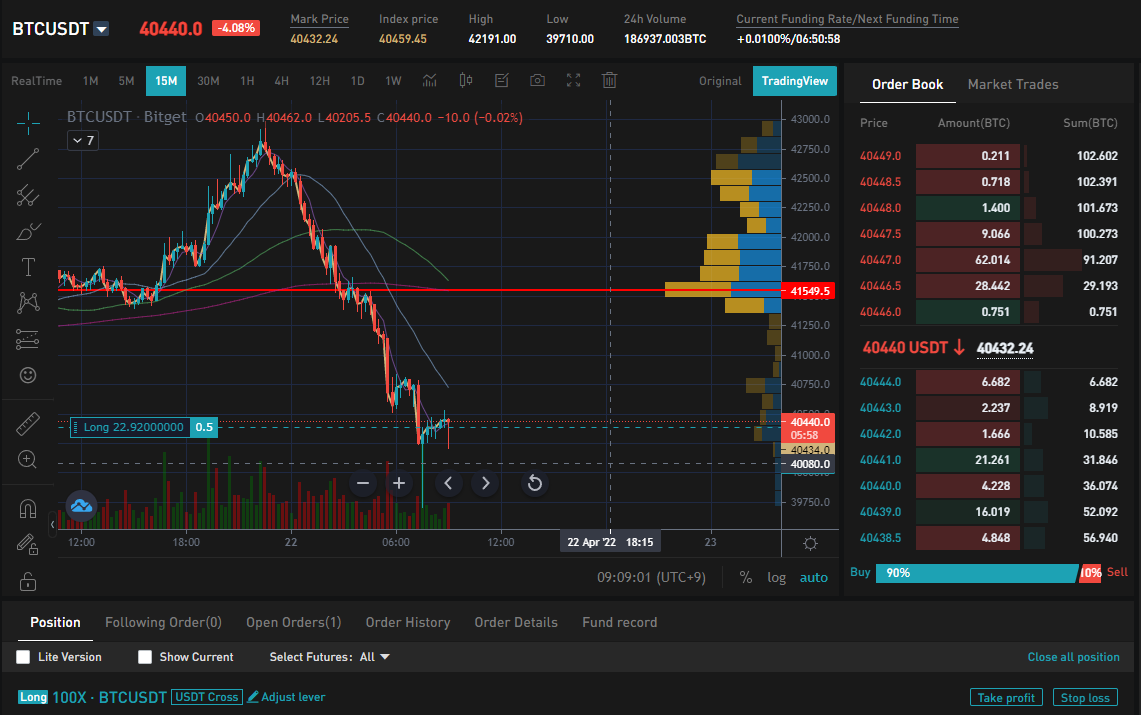Open Select Futures All dropdown
1141x715 pixels.
[x=375, y=657]
